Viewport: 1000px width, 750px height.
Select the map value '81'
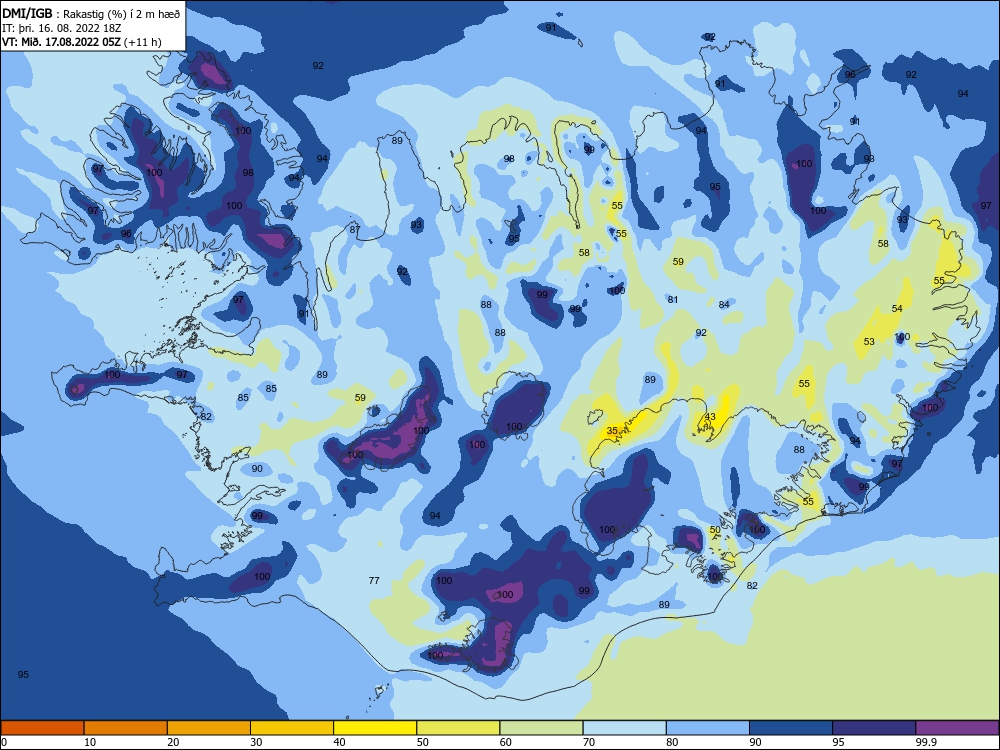673,300
